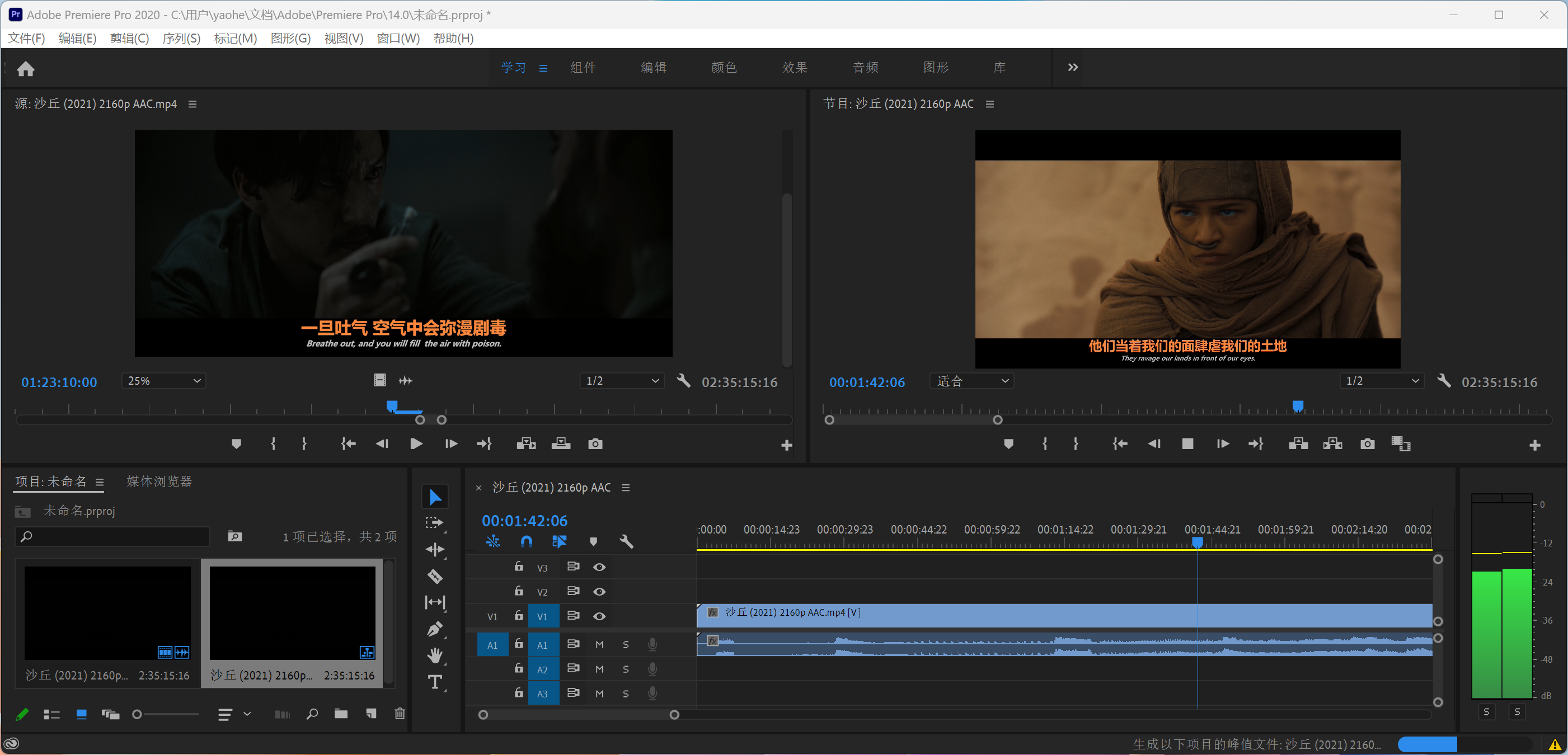
Task: Switch to the 媒体浏览器 tab
Action: point(159,481)
